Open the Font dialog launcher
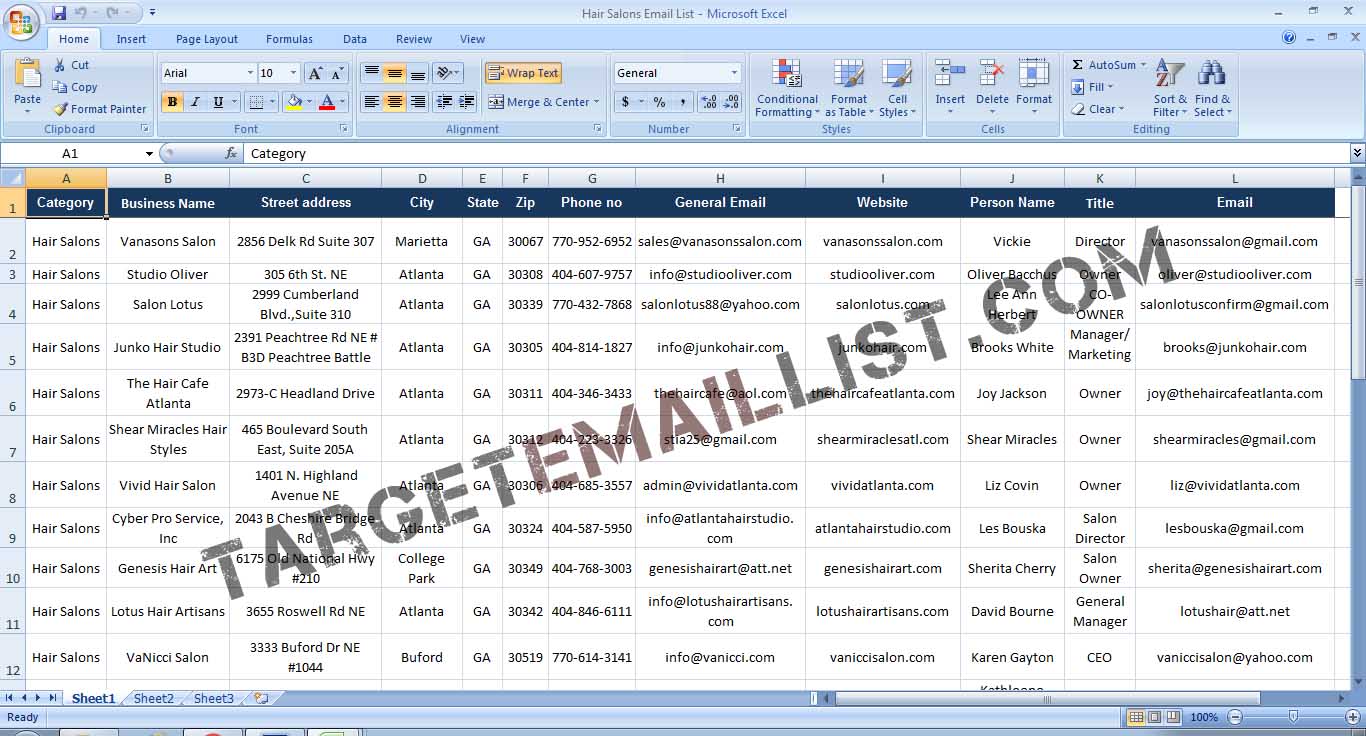 (344, 129)
